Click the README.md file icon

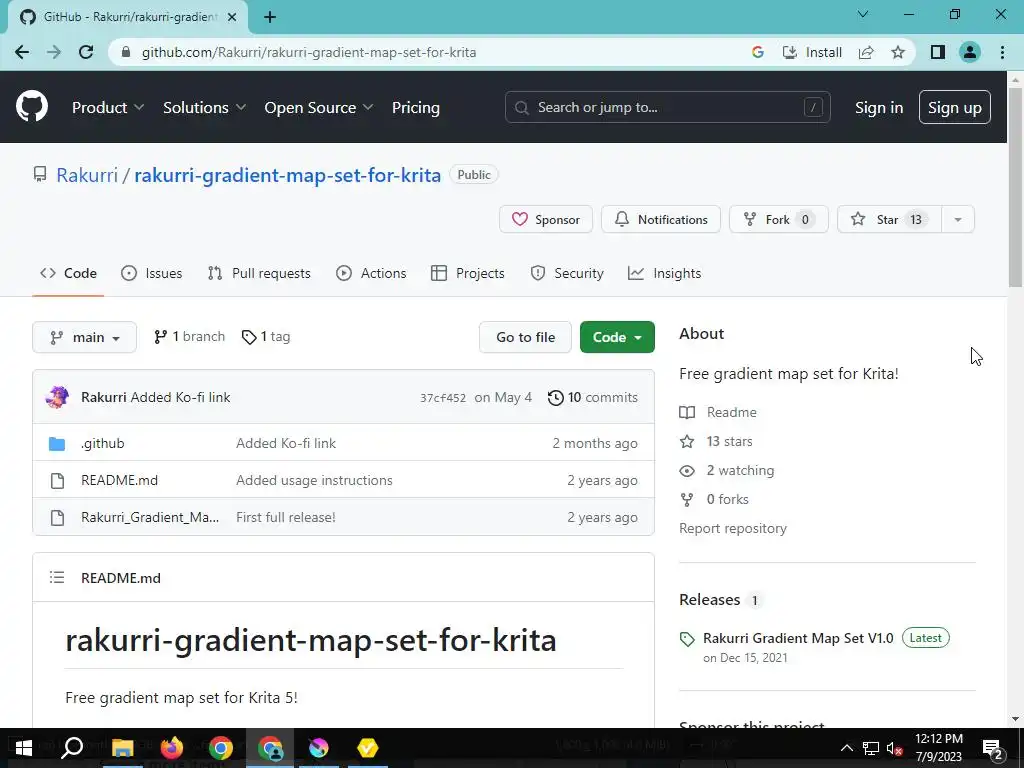click(57, 481)
